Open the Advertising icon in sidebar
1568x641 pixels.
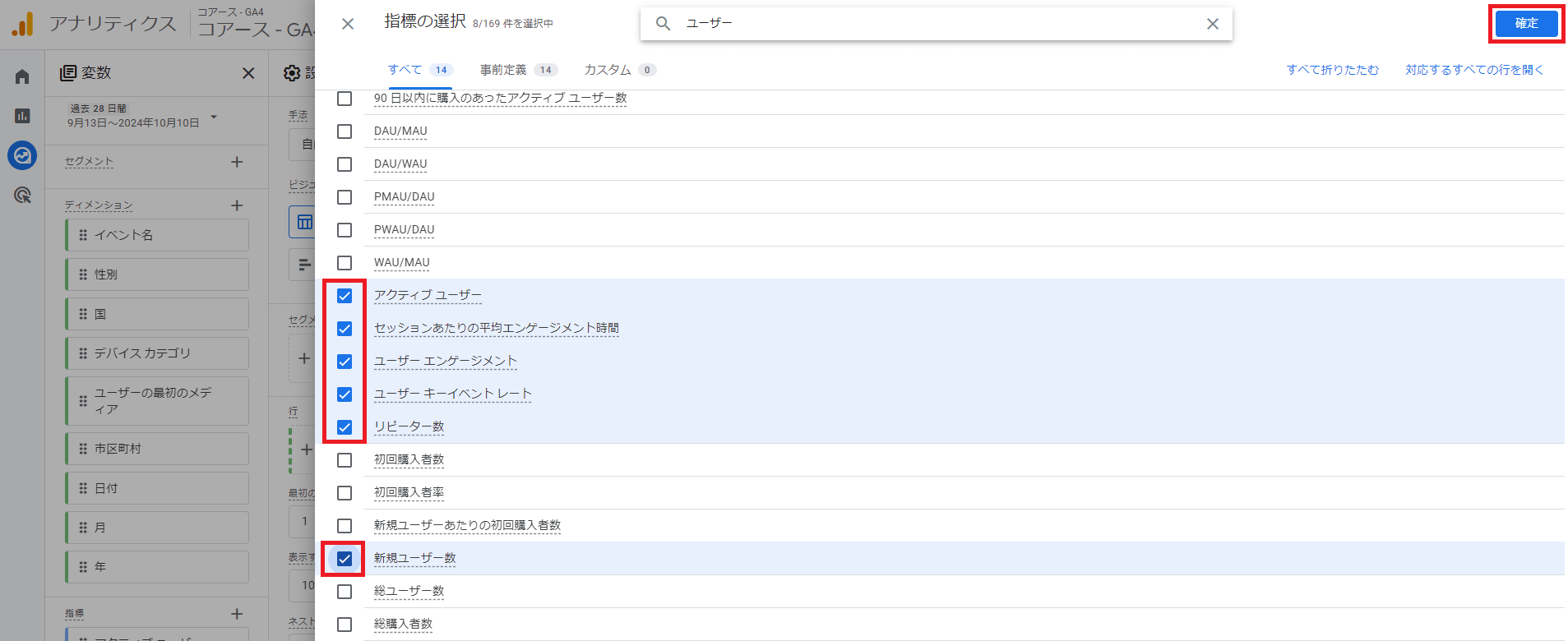(22, 195)
